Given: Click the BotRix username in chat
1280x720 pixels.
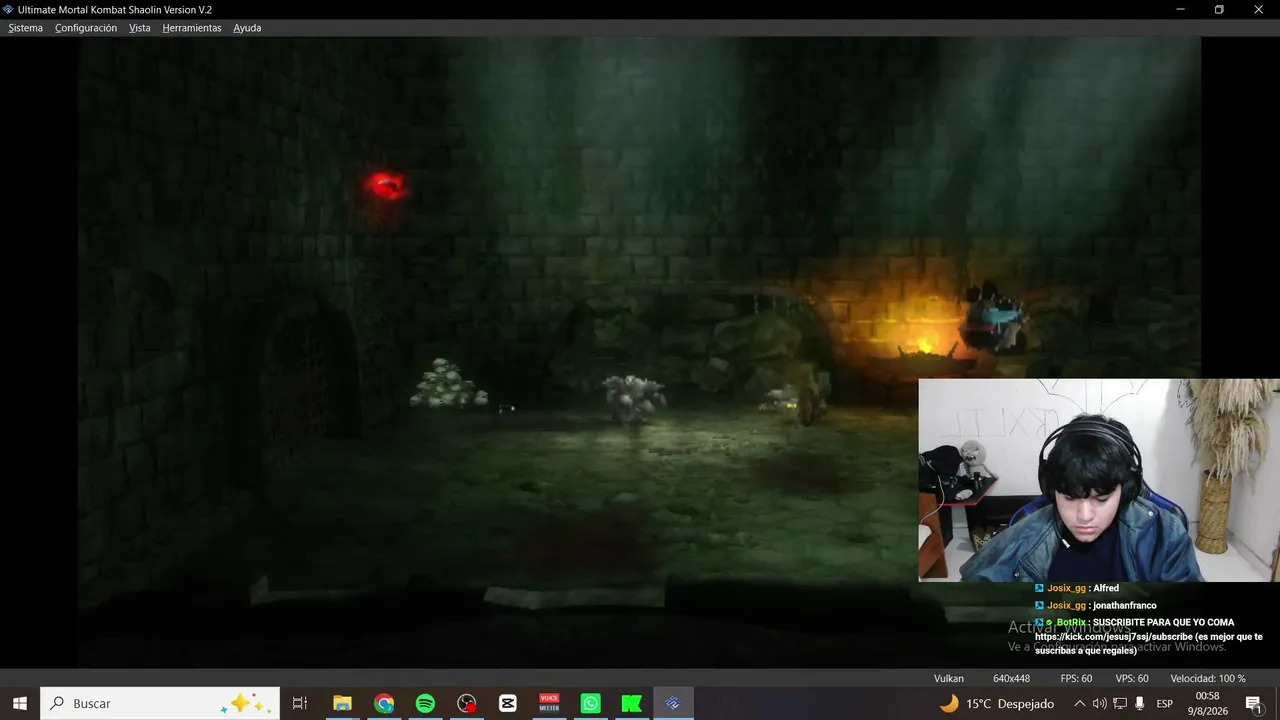Looking at the screenshot, I should point(1071,622).
